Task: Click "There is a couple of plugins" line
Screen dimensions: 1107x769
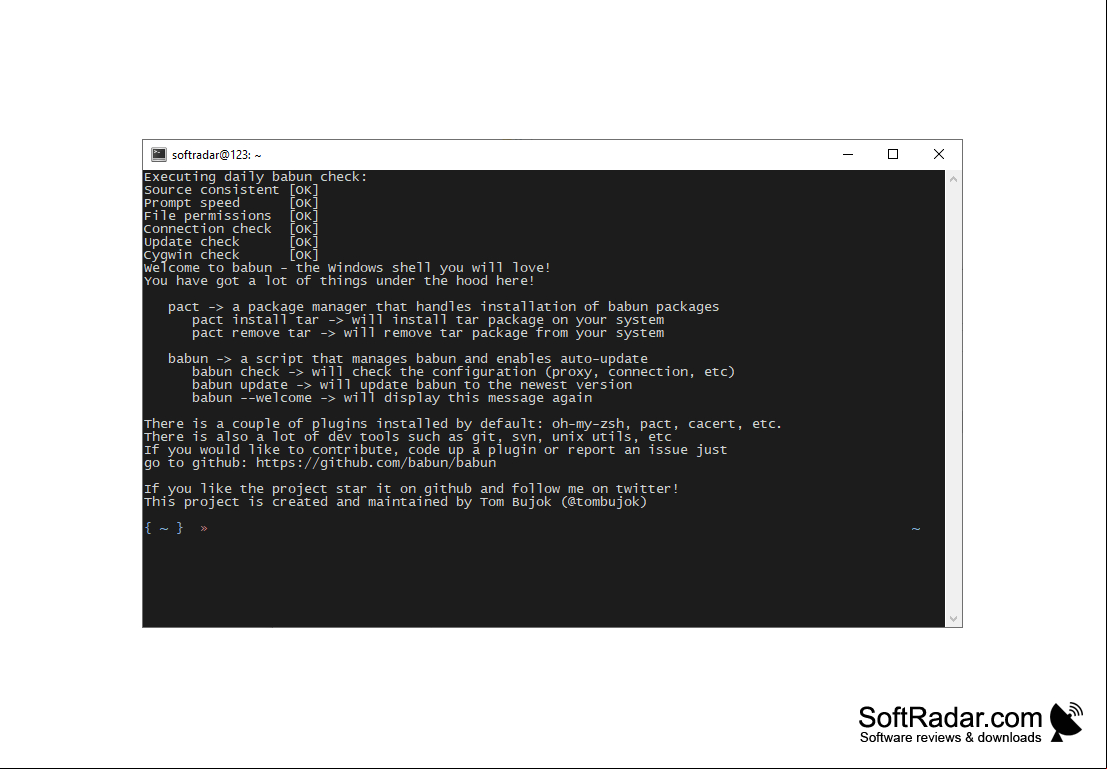Action: (x=463, y=424)
